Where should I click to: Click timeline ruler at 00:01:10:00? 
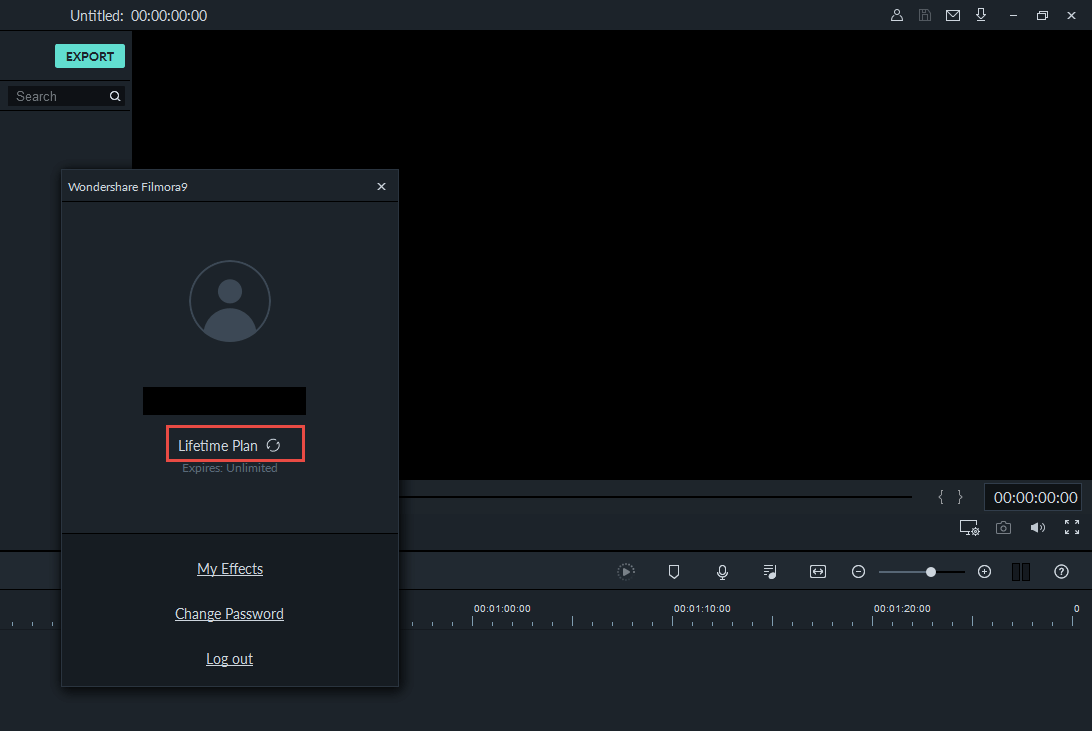coord(702,608)
